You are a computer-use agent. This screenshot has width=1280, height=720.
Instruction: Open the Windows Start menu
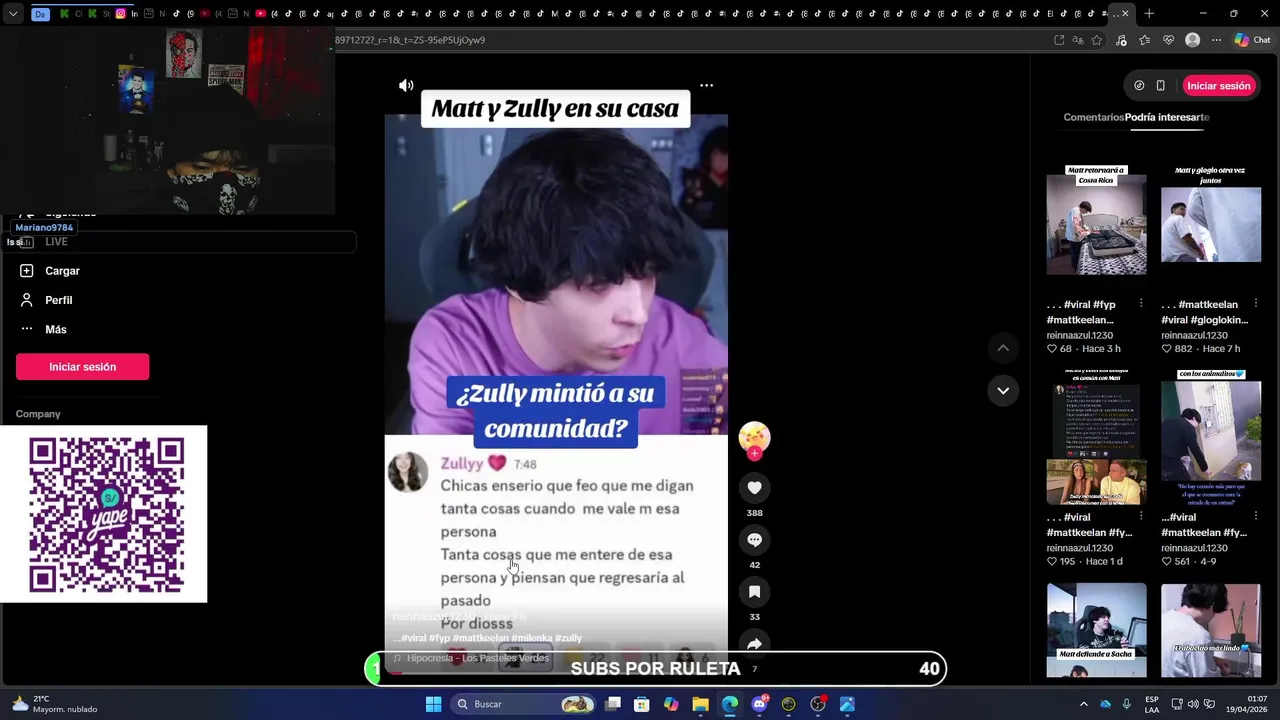[x=433, y=704]
